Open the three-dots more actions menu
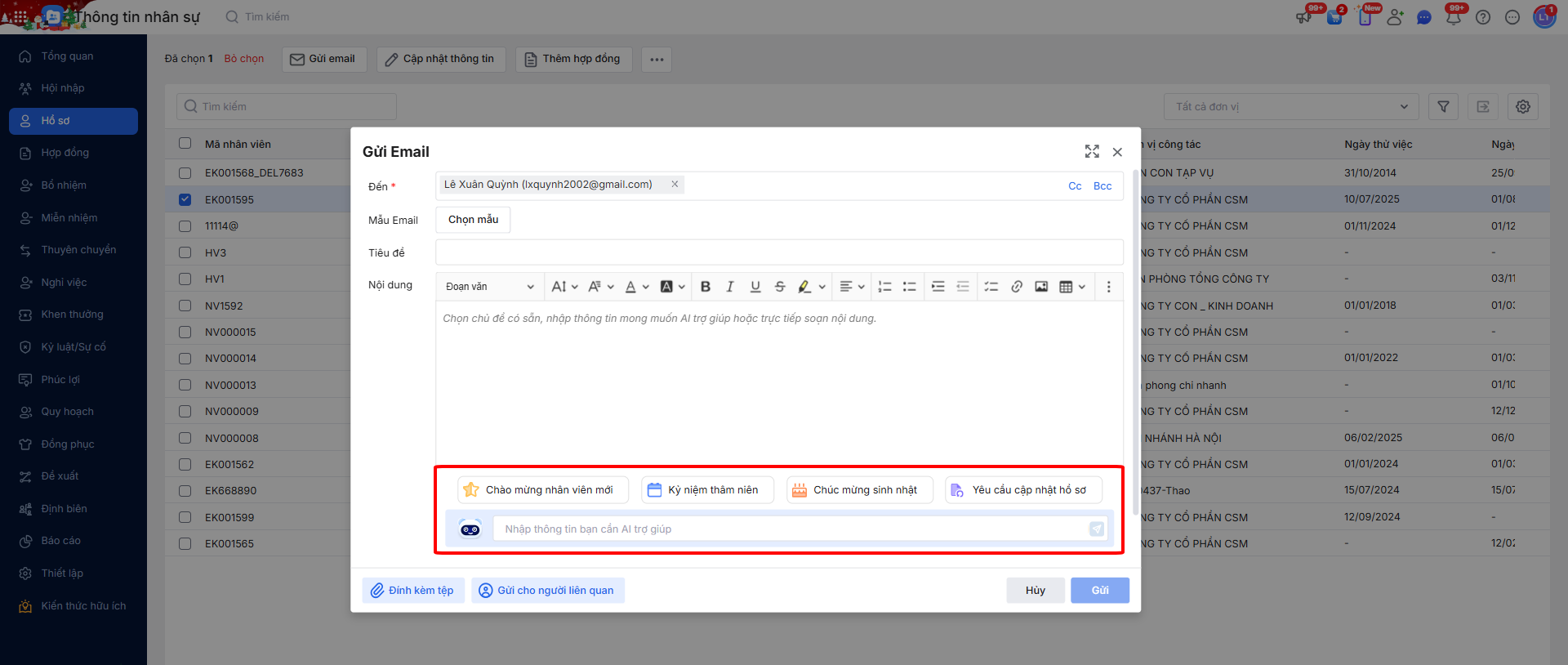This screenshot has height=665, width=1568. click(657, 60)
